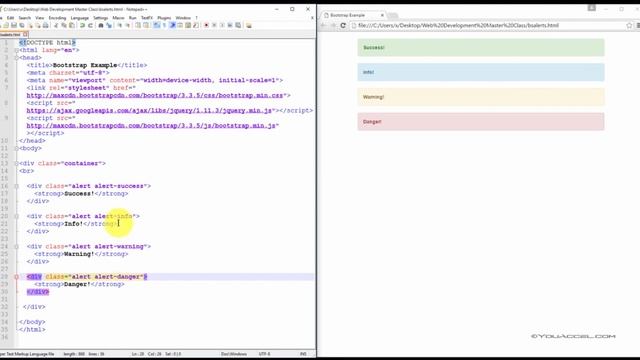640x360 pixels.
Task: Collapse the container div fold on line 13
Action: point(17,163)
